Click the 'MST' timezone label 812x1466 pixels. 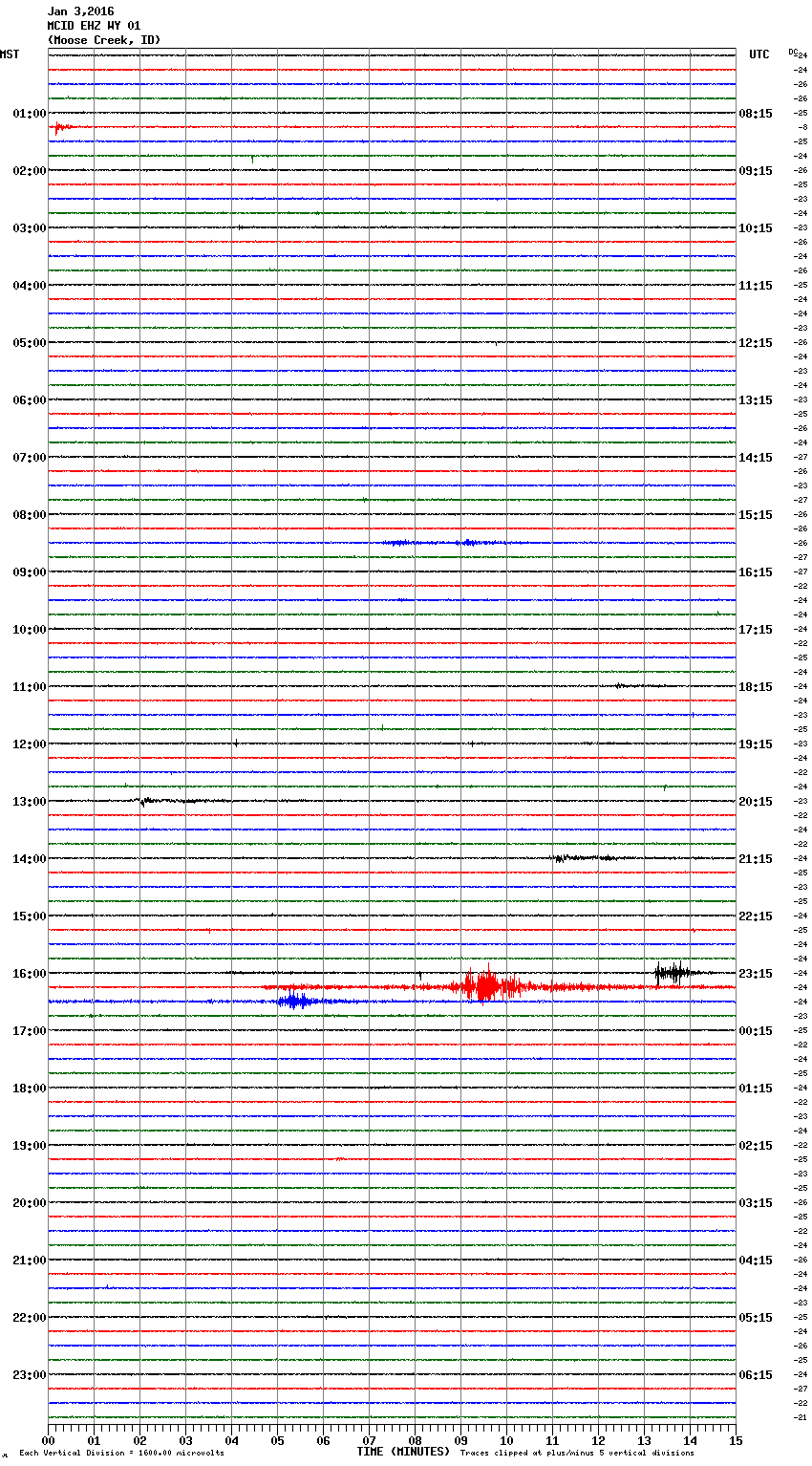(10, 54)
